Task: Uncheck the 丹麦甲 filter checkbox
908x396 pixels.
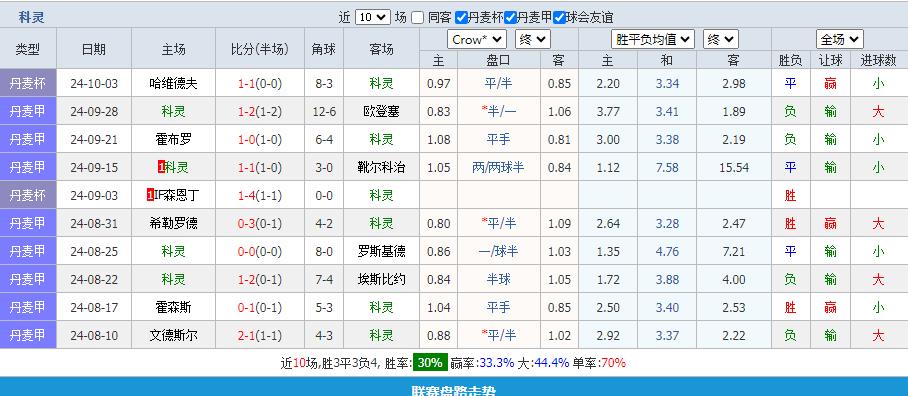Action: (x=510, y=17)
